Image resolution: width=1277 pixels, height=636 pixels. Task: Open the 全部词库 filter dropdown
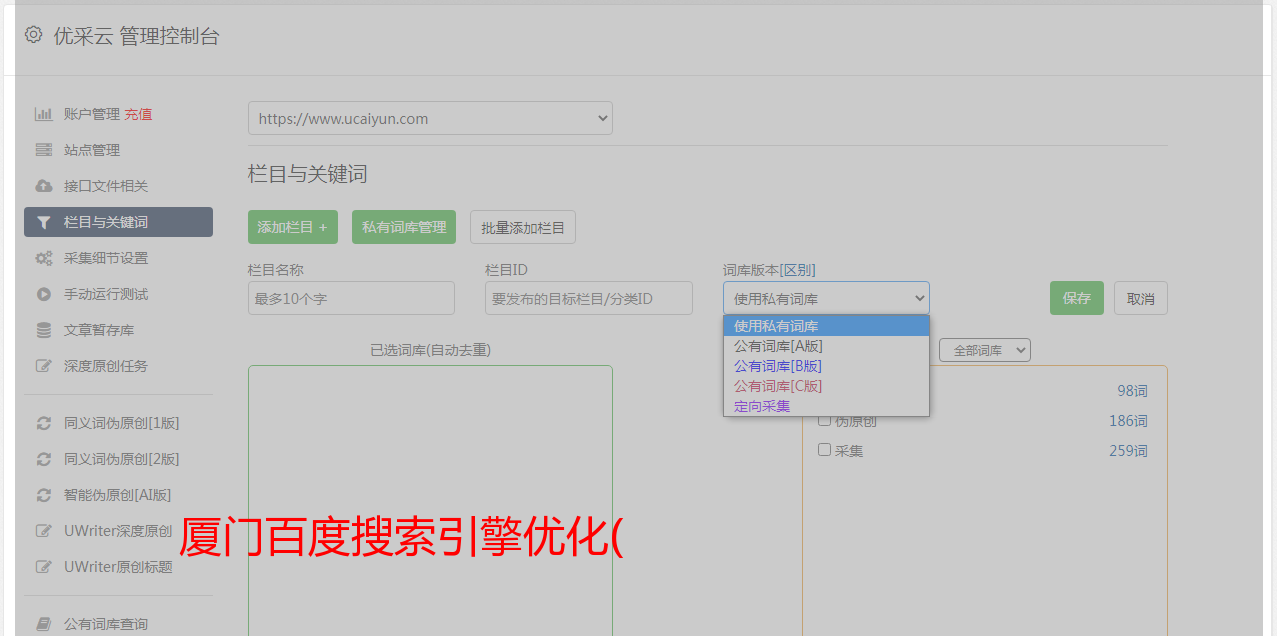[x=985, y=350]
